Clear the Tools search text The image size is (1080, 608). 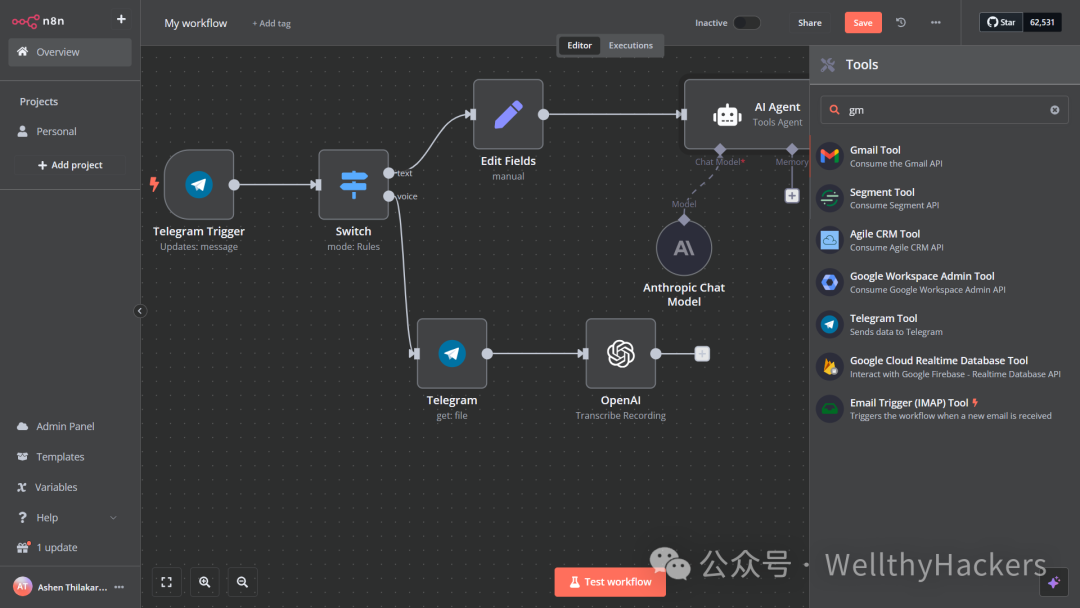pos(1055,110)
